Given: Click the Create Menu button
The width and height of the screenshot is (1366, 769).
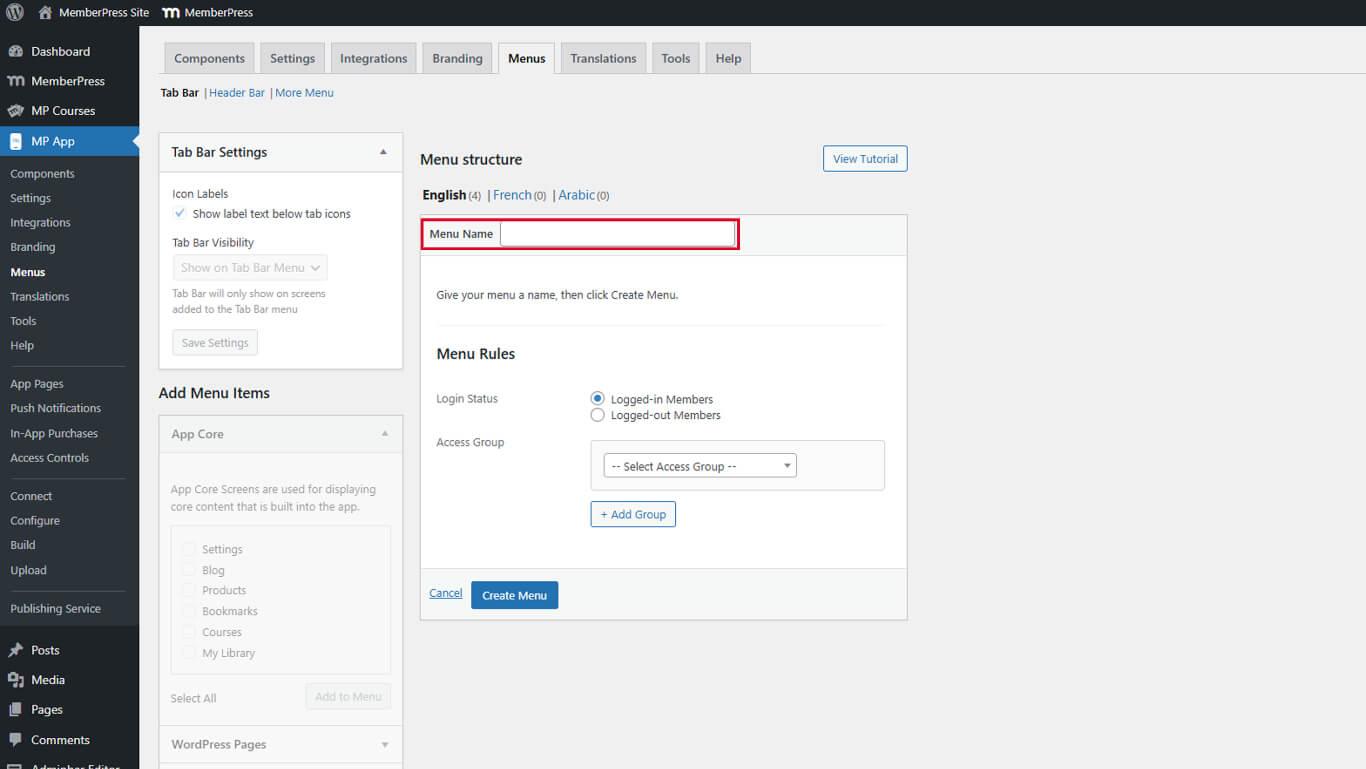Looking at the screenshot, I should [514, 595].
